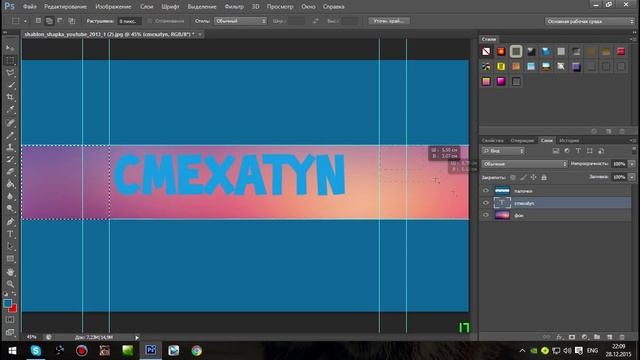Viewport: 640px width, 360px height.
Task: Switch to the Actions tab
Action: pos(522,140)
